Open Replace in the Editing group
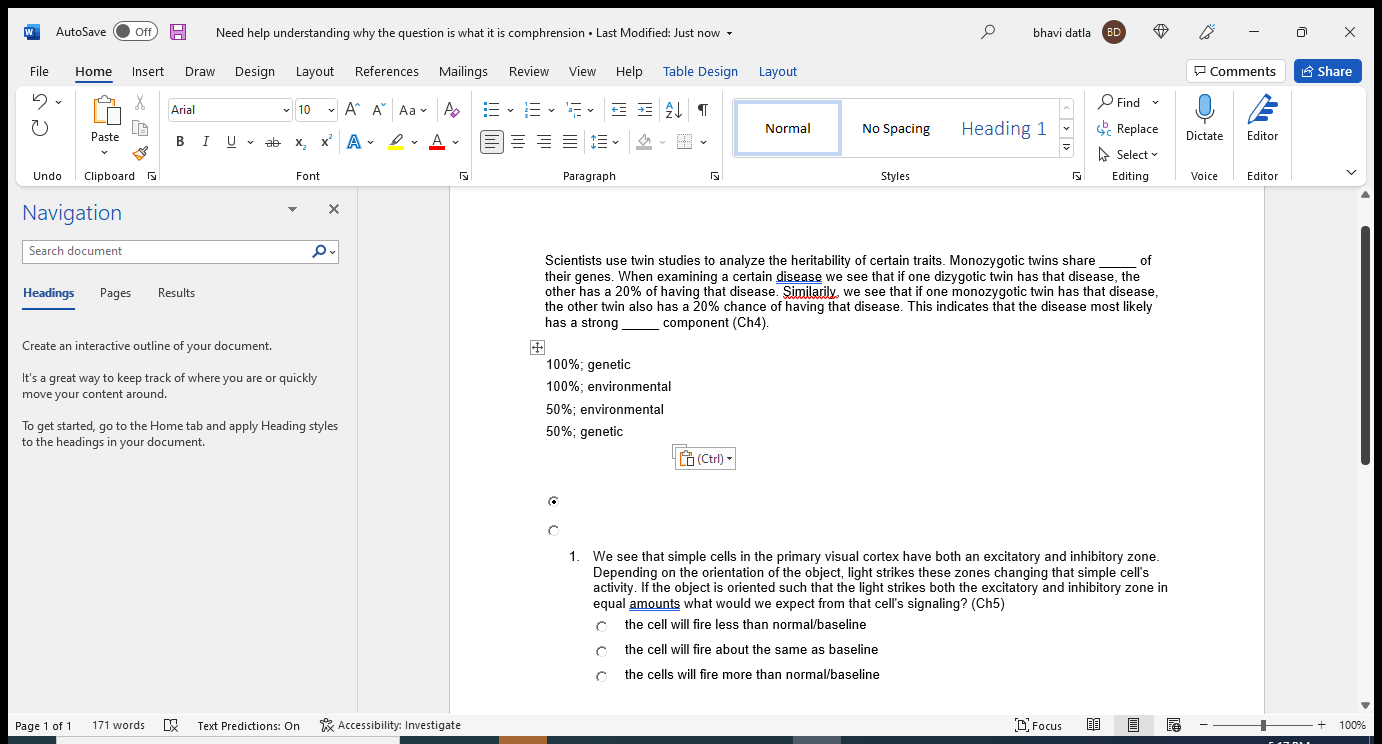 pos(1128,128)
